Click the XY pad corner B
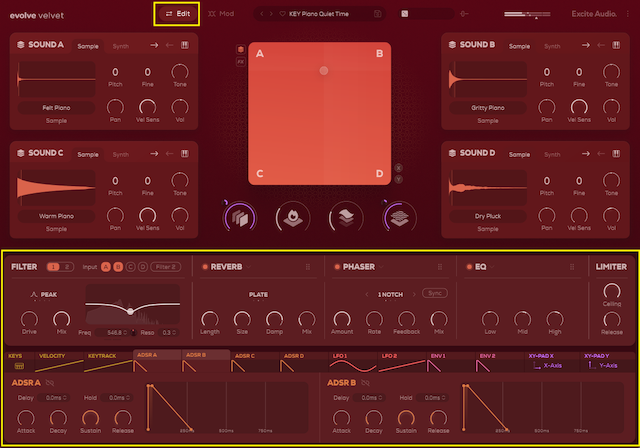 coord(379,54)
